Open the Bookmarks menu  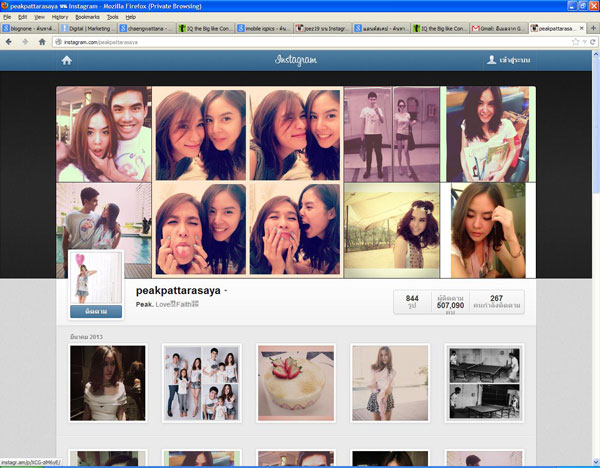click(x=87, y=17)
